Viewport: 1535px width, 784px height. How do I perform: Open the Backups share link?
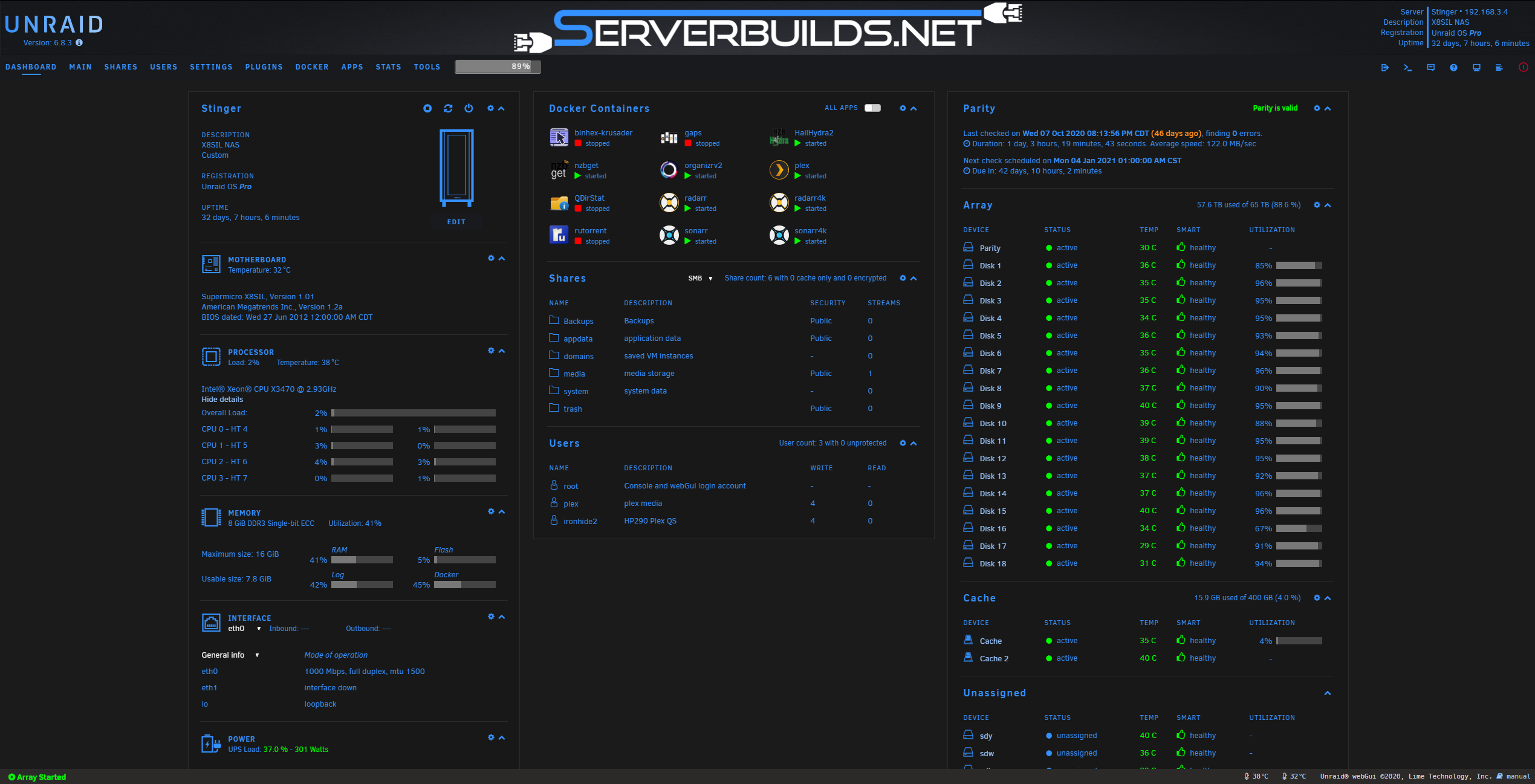pos(578,322)
